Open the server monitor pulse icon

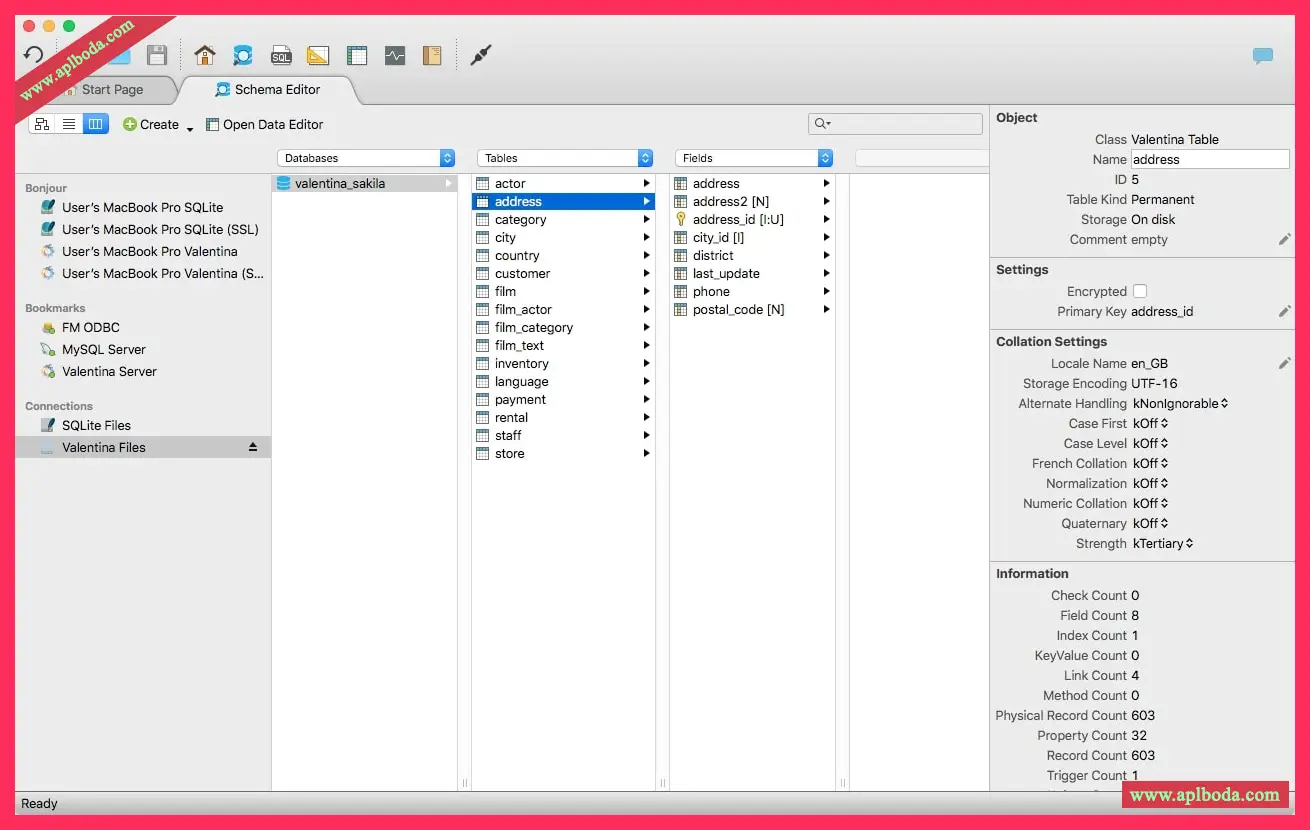click(395, 56)
